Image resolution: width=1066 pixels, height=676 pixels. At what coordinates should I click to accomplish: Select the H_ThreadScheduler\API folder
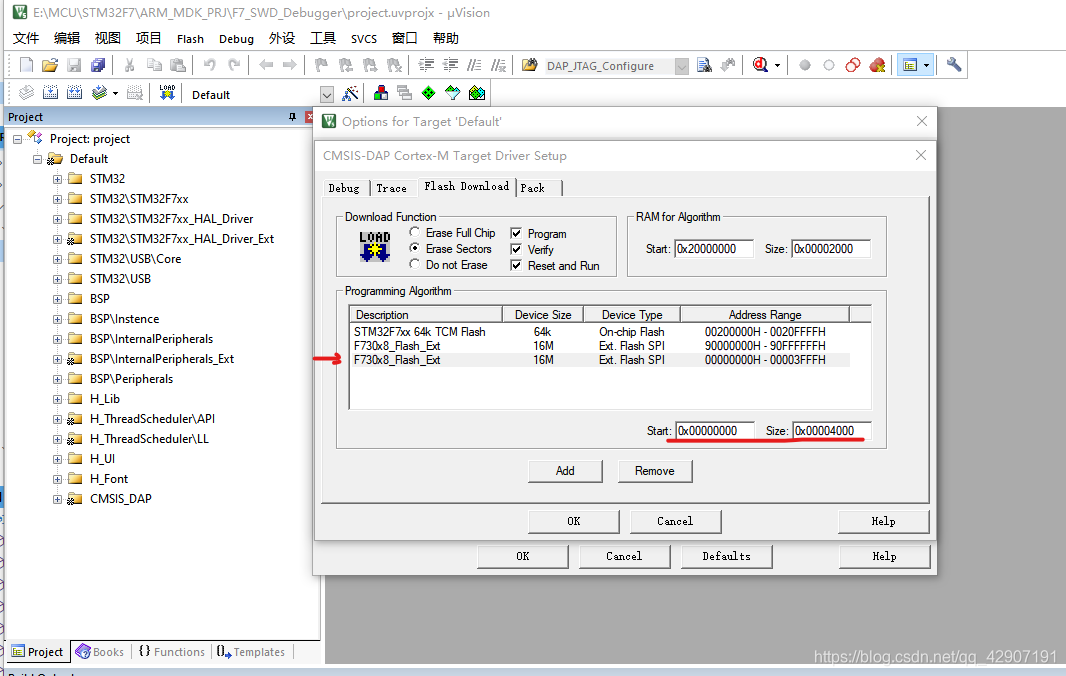click(x=152, y=419)
